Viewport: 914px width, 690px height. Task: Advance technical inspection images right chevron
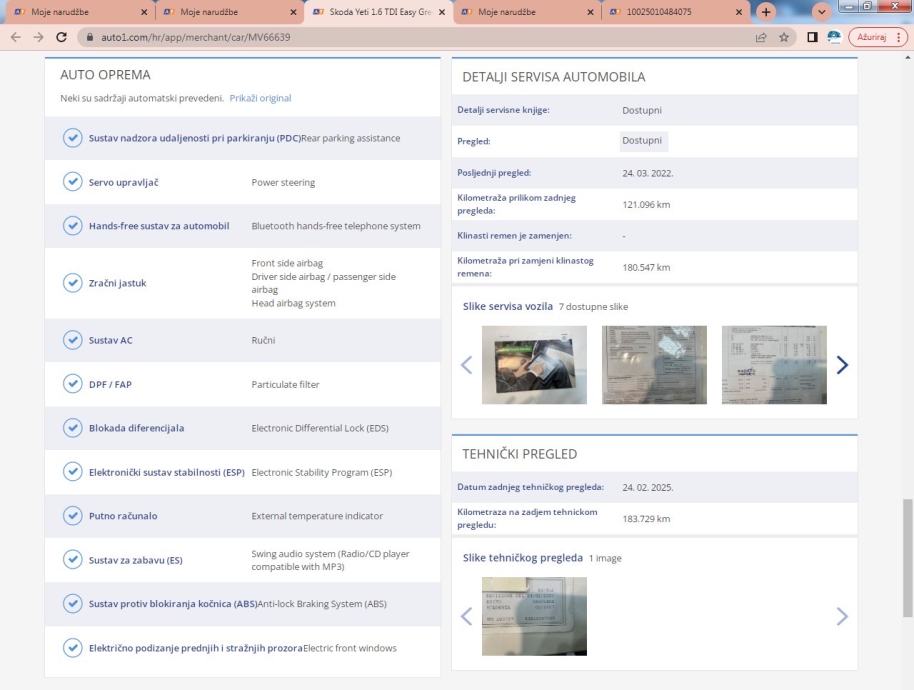842,616
